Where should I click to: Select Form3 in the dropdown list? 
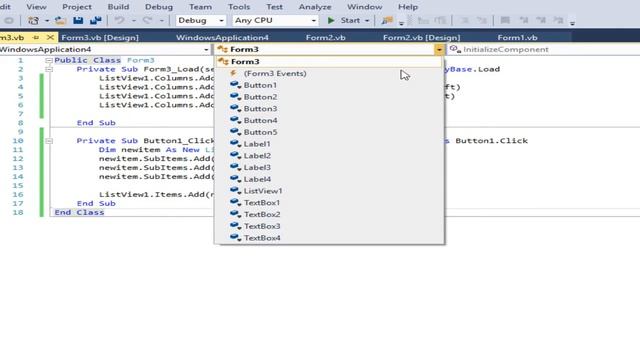(329, 62)
